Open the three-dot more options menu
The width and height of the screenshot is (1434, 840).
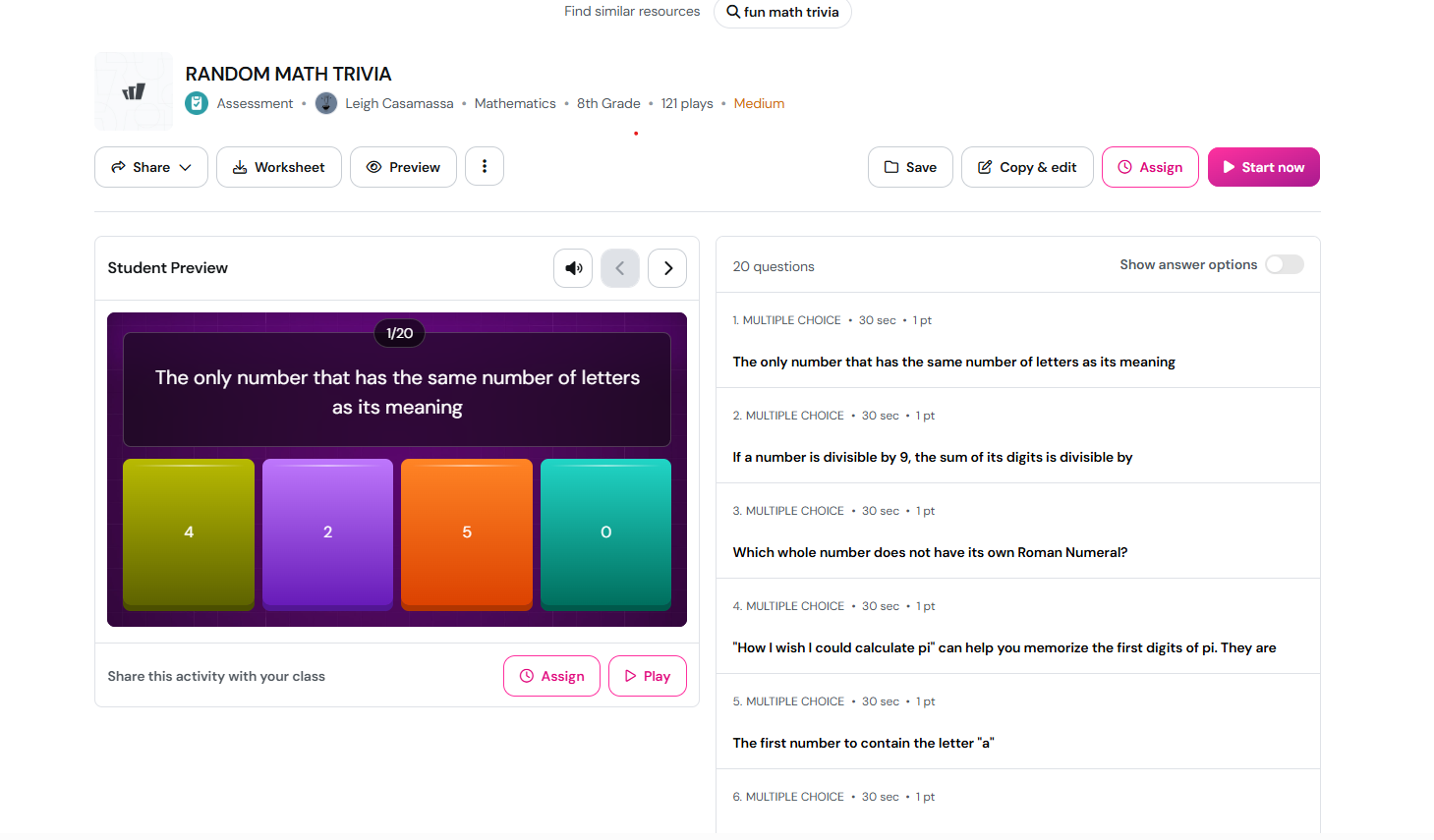(485, 167)
